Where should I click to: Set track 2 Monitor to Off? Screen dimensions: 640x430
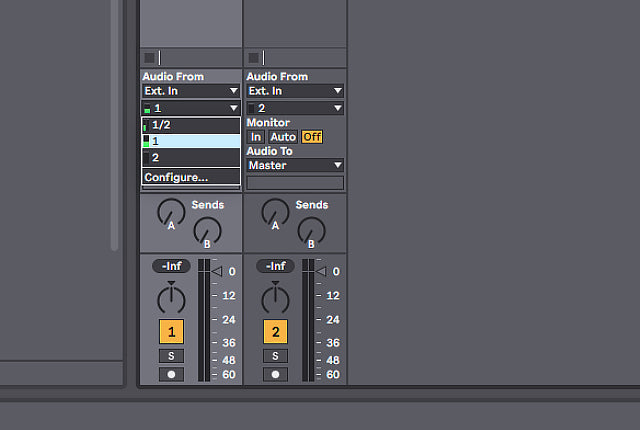[x=312, y=137]
